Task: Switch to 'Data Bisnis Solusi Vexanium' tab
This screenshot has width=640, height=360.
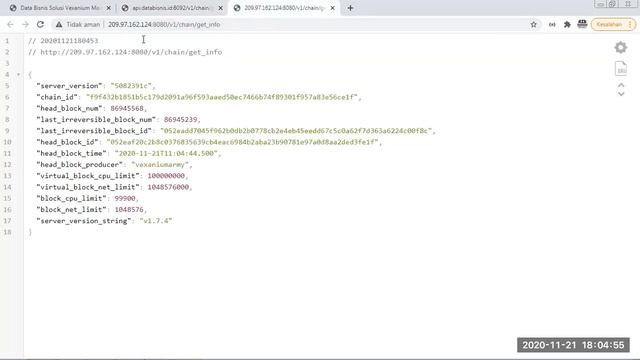Action: coord(60,8)
